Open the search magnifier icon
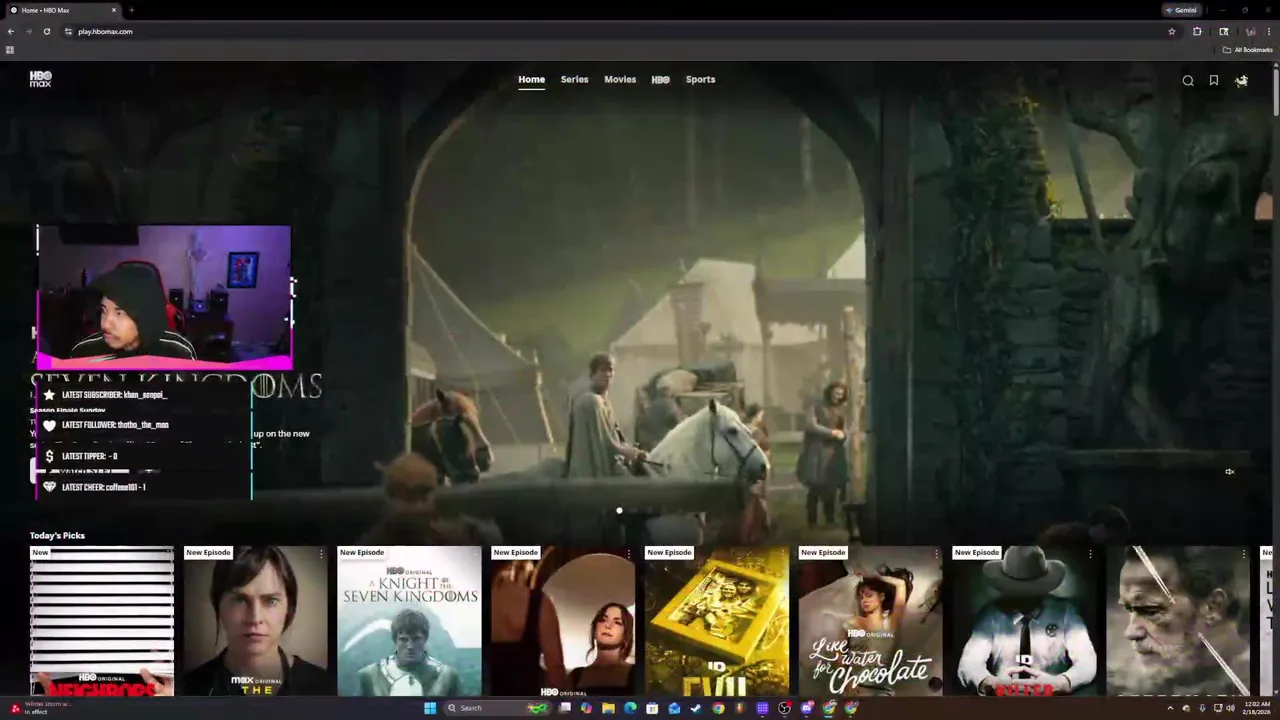Image resolution: width=1280 pixels, height=720 pixels. [x=1188, y=81]
